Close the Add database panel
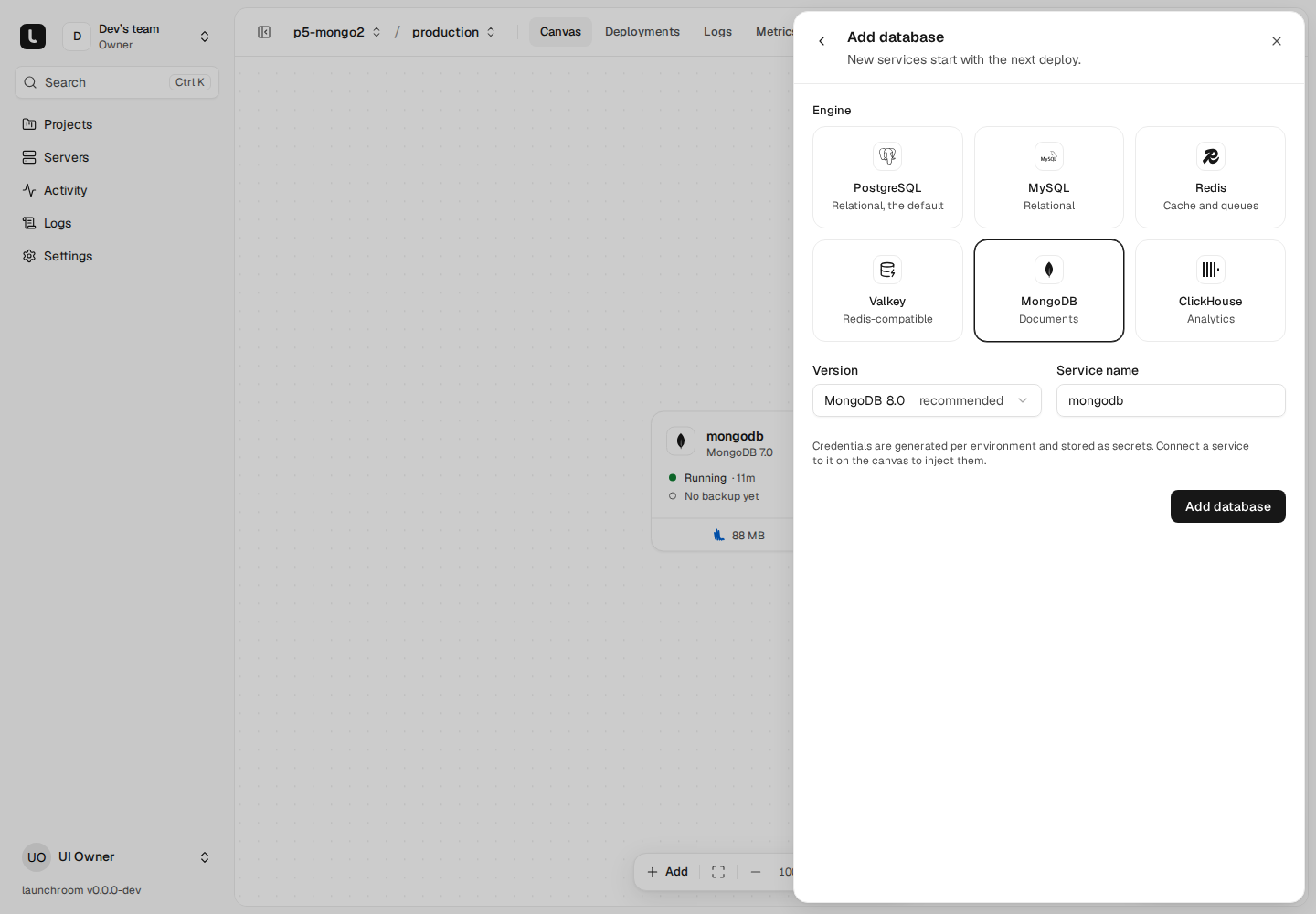 [x=1277, y=41]
